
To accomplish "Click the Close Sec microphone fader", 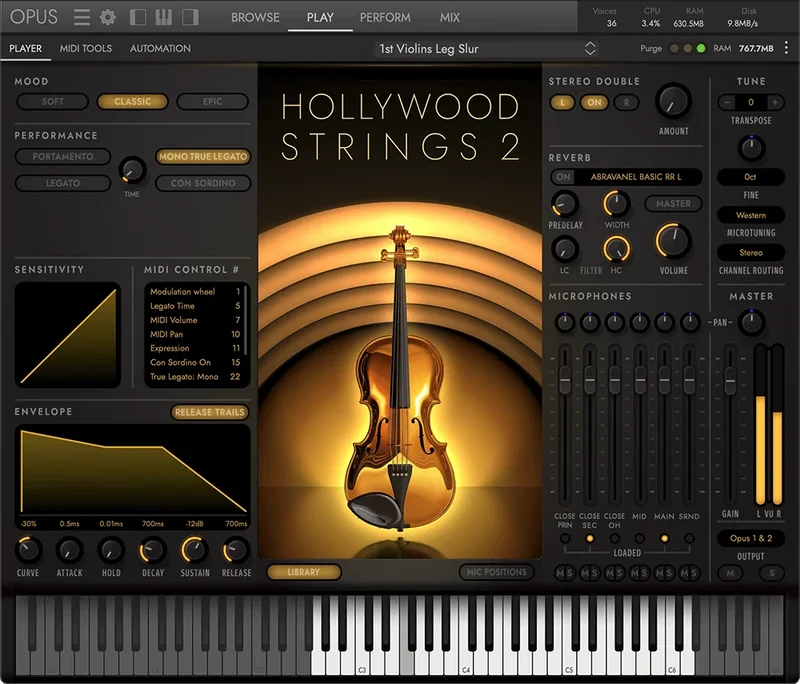I will 589,379.
